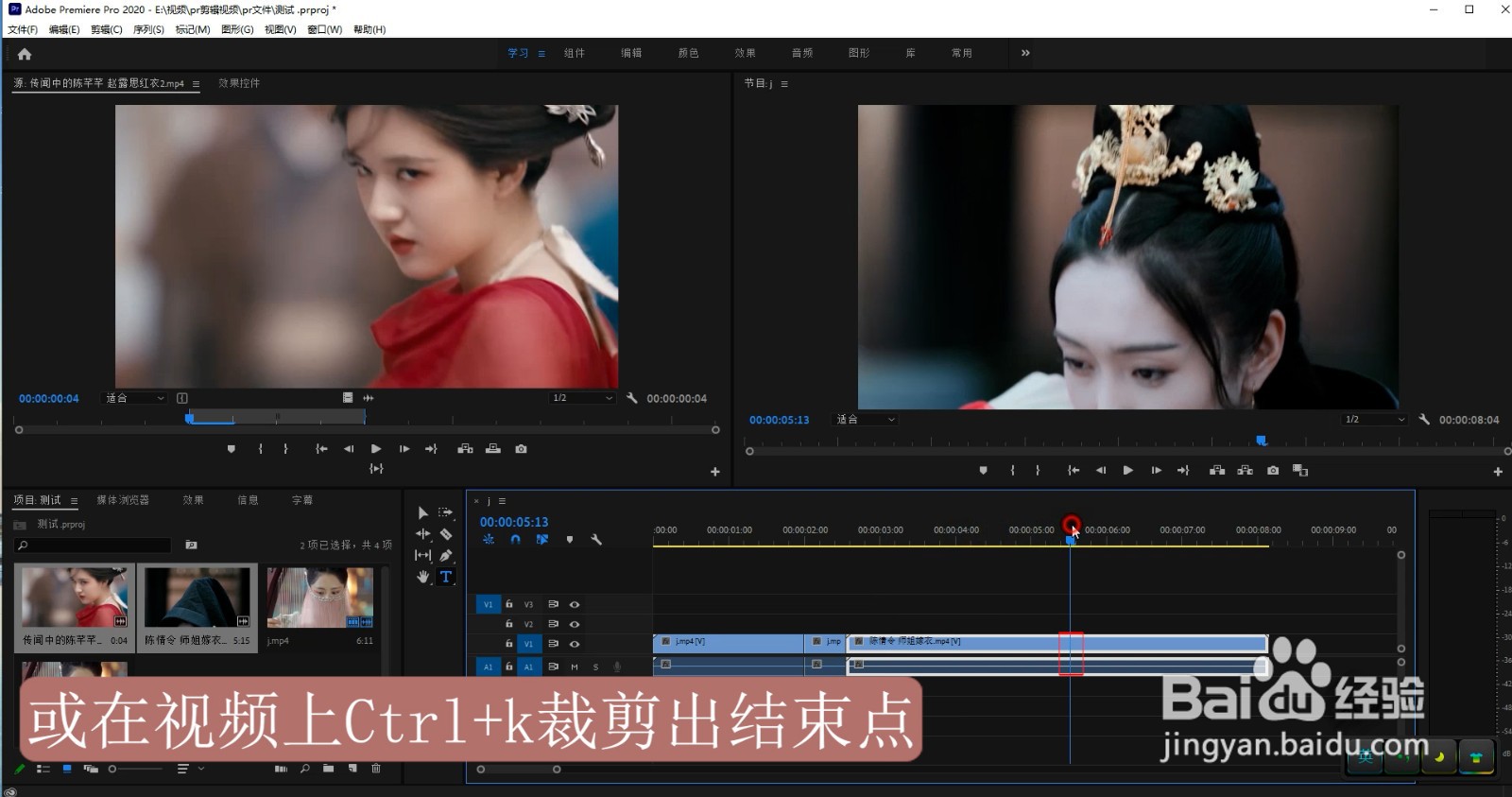Toggle Snap magnet in timeline
Screen dimensions: 1512x797
coord(515,540)
